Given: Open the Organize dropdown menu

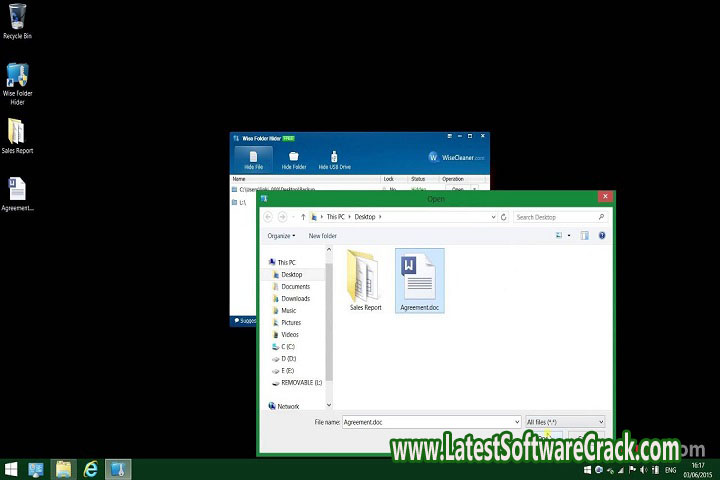Looking at the screenshot, I should pos(281,236).
